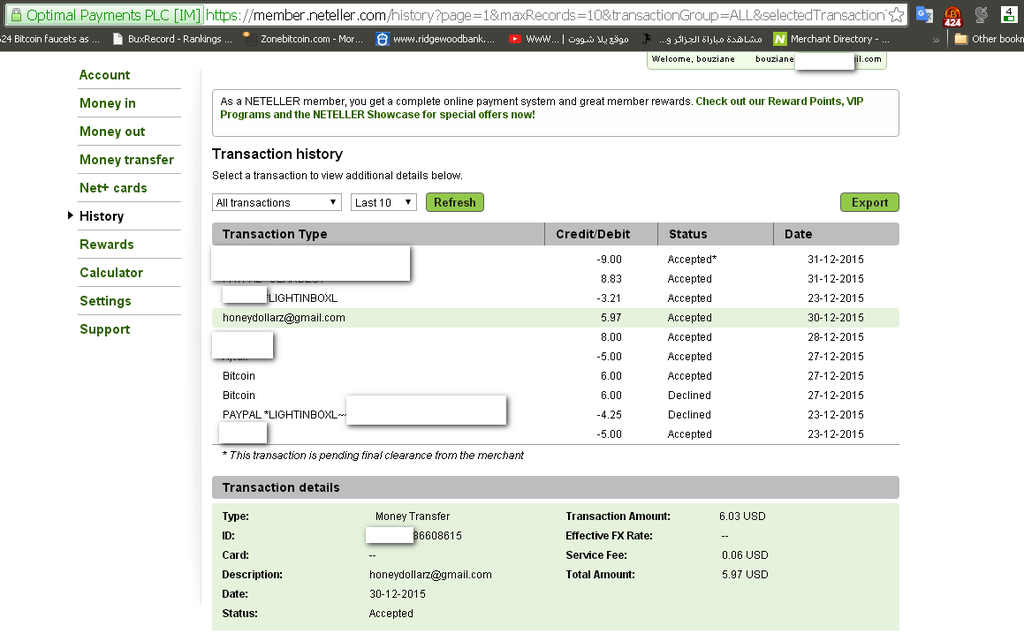Open Rewards in the sidebar
Viewport: 1024px width, 641px height.
coord(106,244)
